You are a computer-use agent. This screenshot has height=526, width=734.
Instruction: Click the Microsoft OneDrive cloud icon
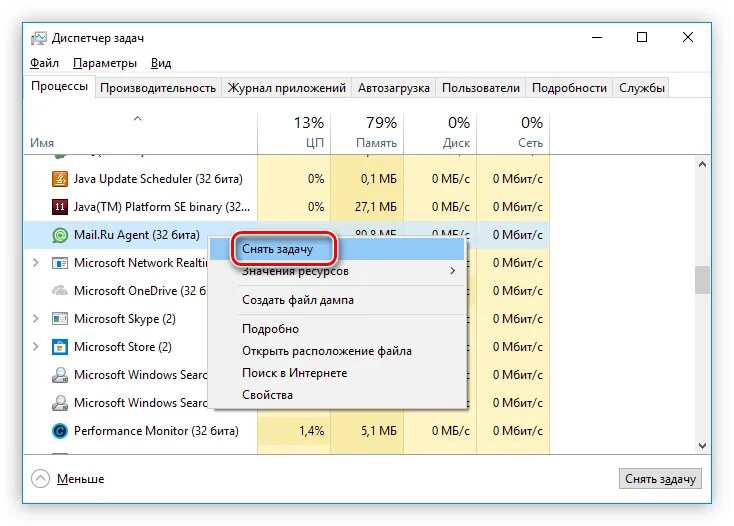point(59,291)
